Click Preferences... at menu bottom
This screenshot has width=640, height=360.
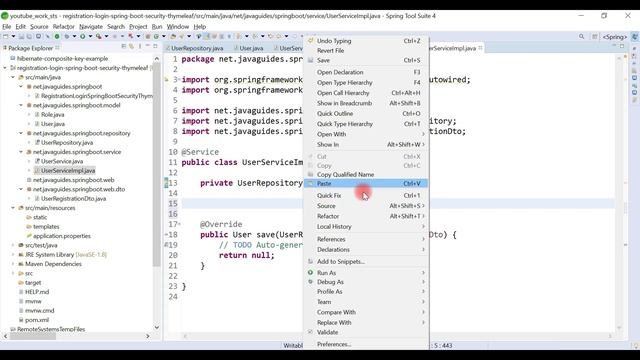pyautogui.click(x=366, y=344)
